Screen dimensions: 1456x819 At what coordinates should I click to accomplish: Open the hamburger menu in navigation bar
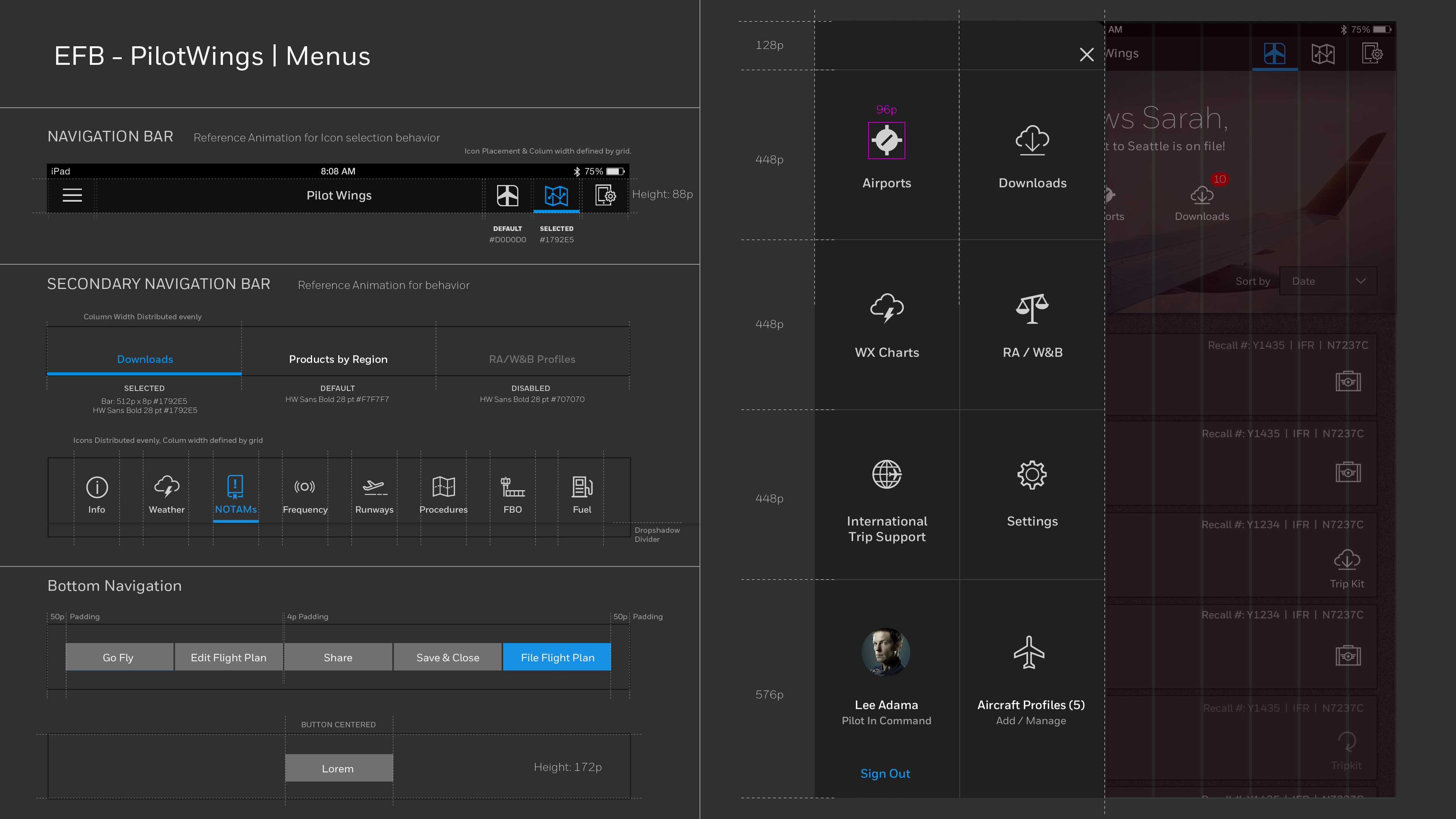coord(72,195)
